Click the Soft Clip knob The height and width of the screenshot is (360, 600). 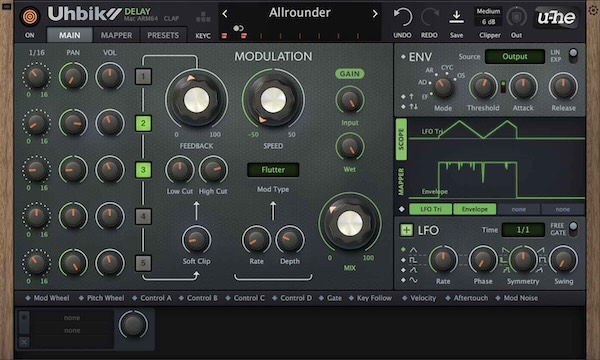pos(196,240)
